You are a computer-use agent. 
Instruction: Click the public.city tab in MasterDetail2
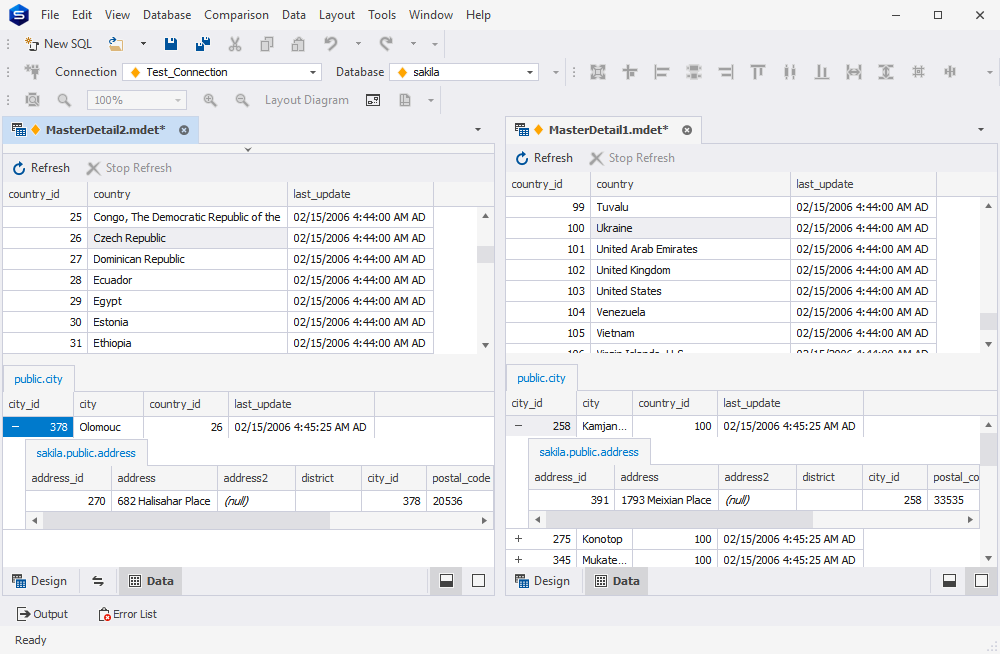coord(38,379)
